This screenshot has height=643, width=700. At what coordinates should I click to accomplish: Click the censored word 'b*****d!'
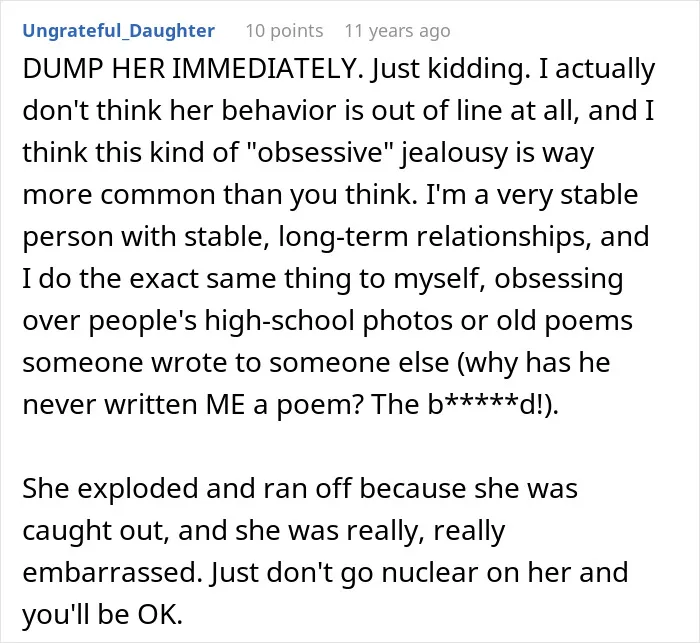[x=488, y=405]
